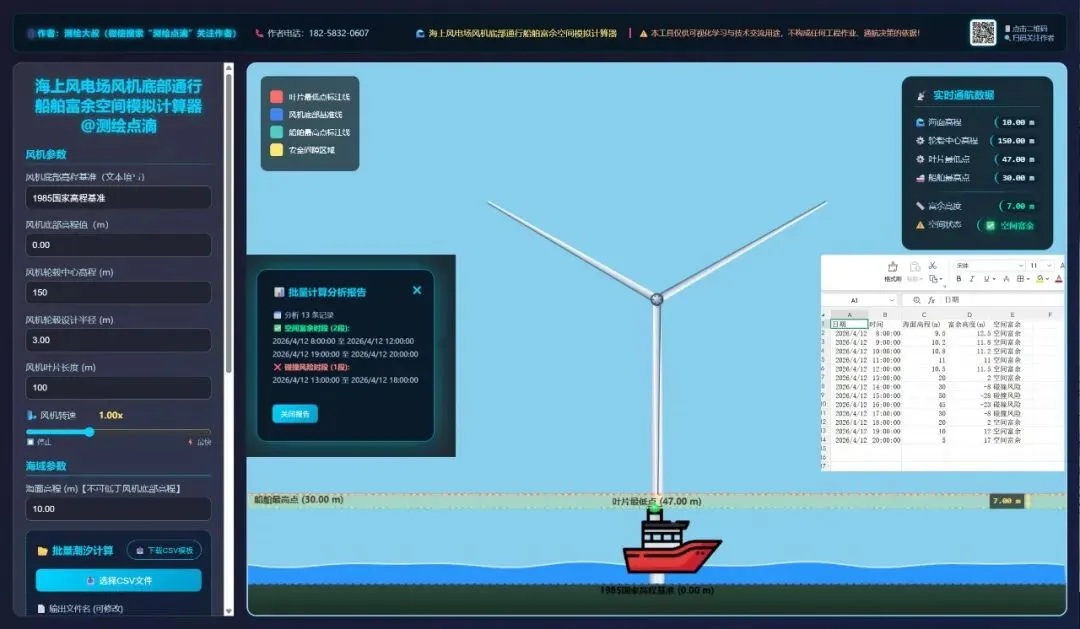Focus the hub center elevation field showing 150

pyautogui.click(x=118, y=292)
